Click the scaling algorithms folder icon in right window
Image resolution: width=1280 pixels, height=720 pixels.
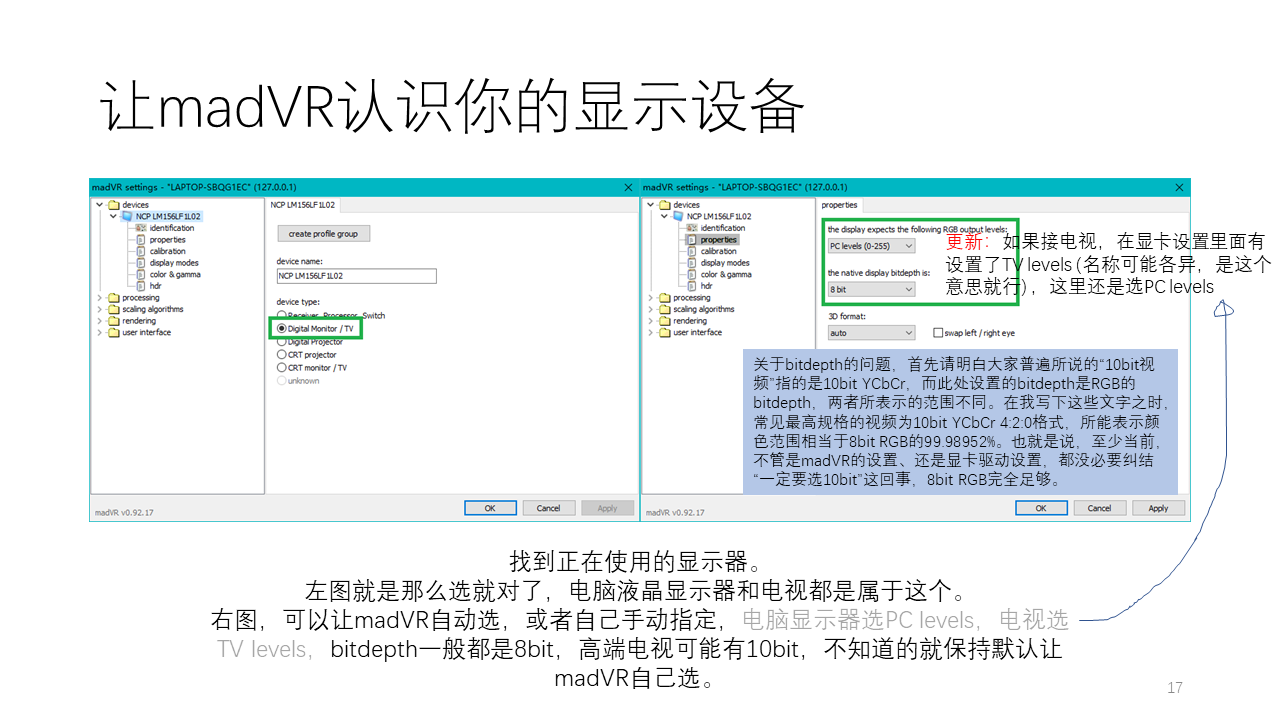[665, 310]
